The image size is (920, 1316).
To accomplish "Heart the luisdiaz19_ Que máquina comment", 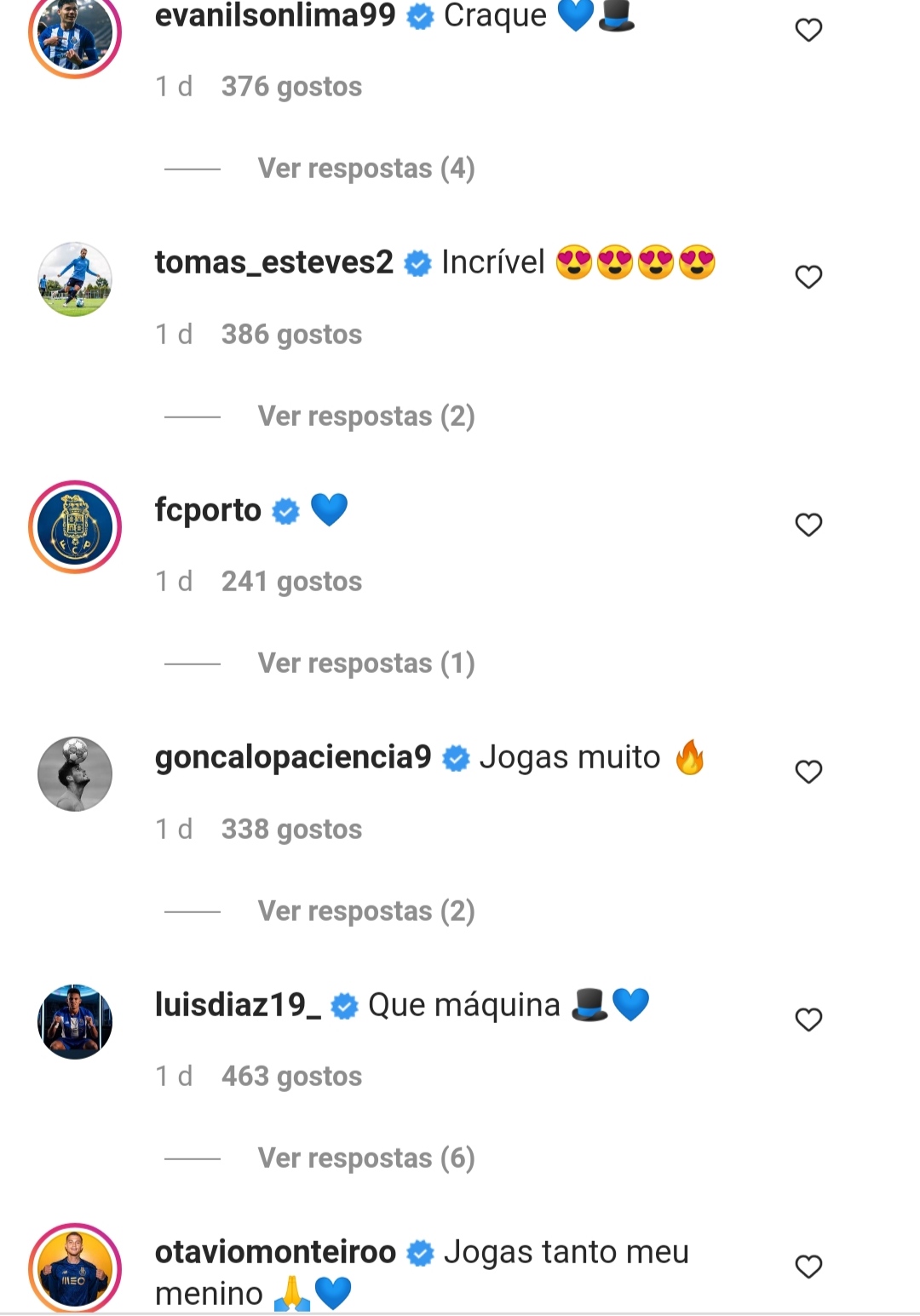I will pos(808,1020).
